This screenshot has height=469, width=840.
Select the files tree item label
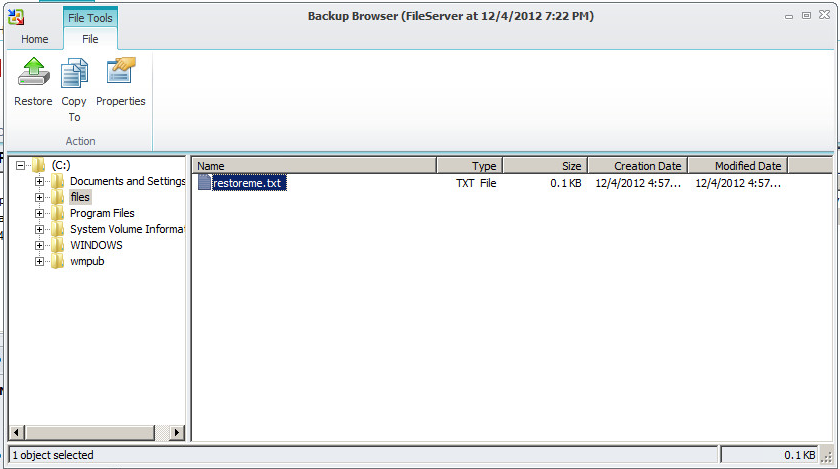pyautogui.click(x=80, y=197)
